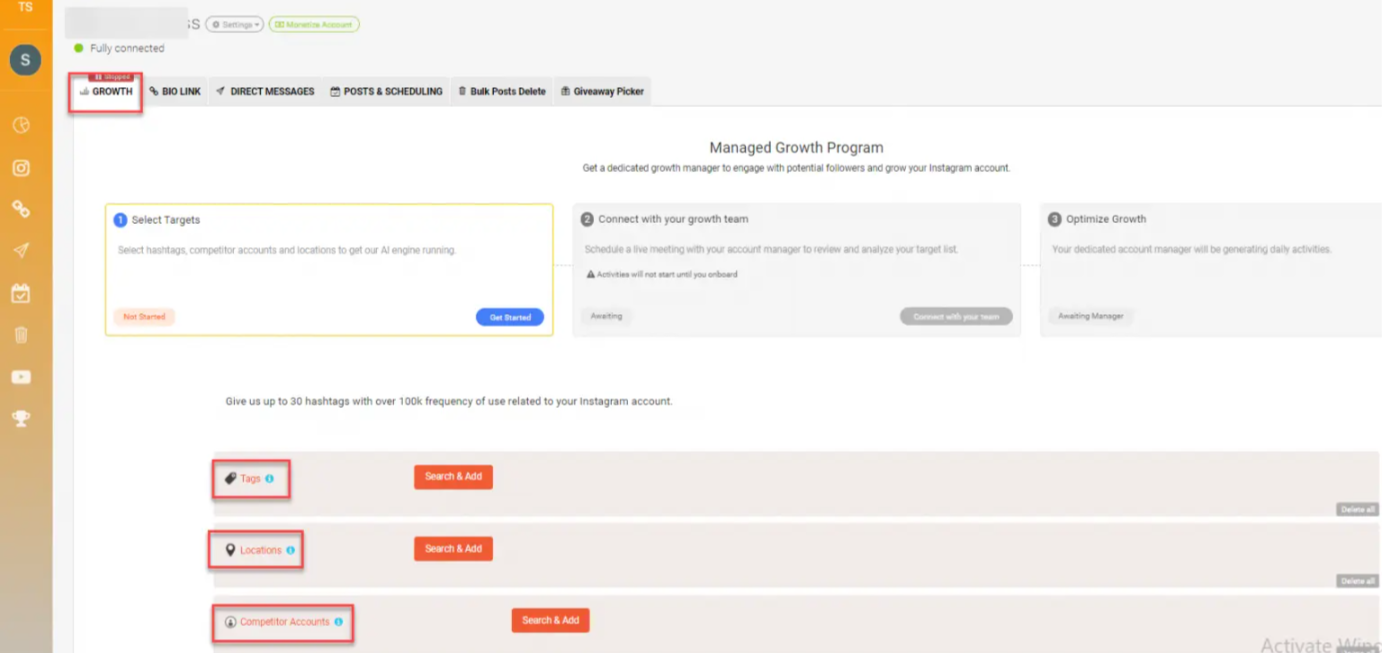Viewport: 1383px width, 653px height.
Task: Click the Awaiting status badge
Action: pos(606,316)
